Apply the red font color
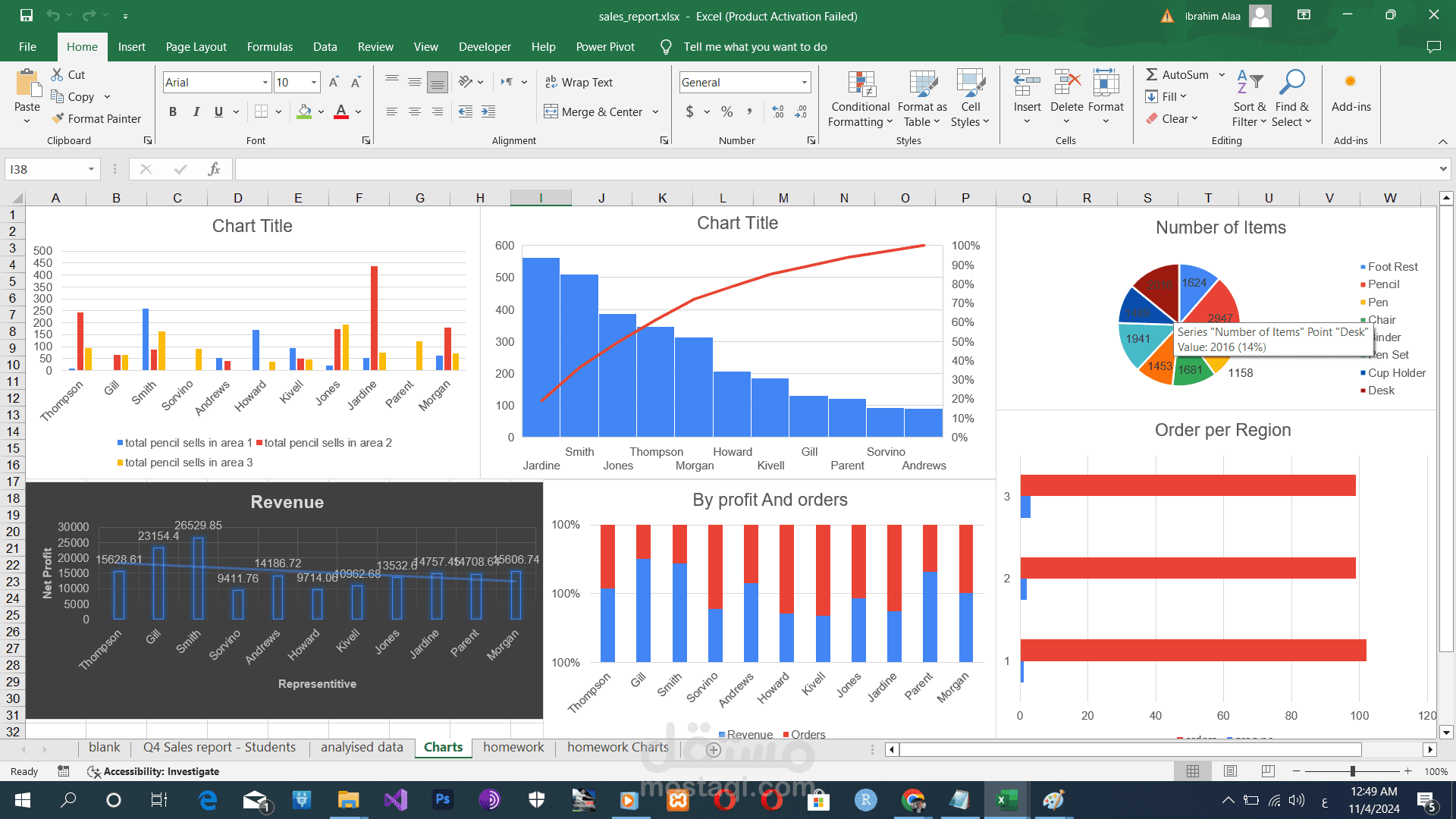 click(x=341, y=111)
